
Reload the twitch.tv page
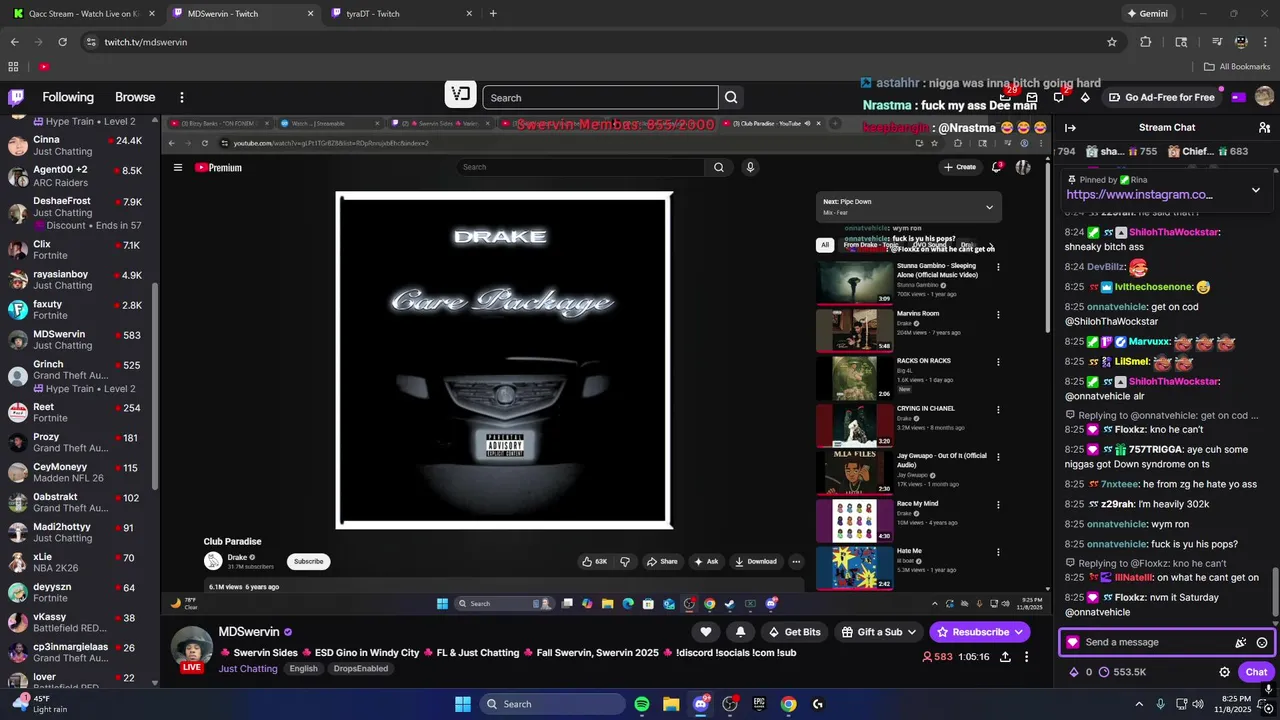pos(62,42)
